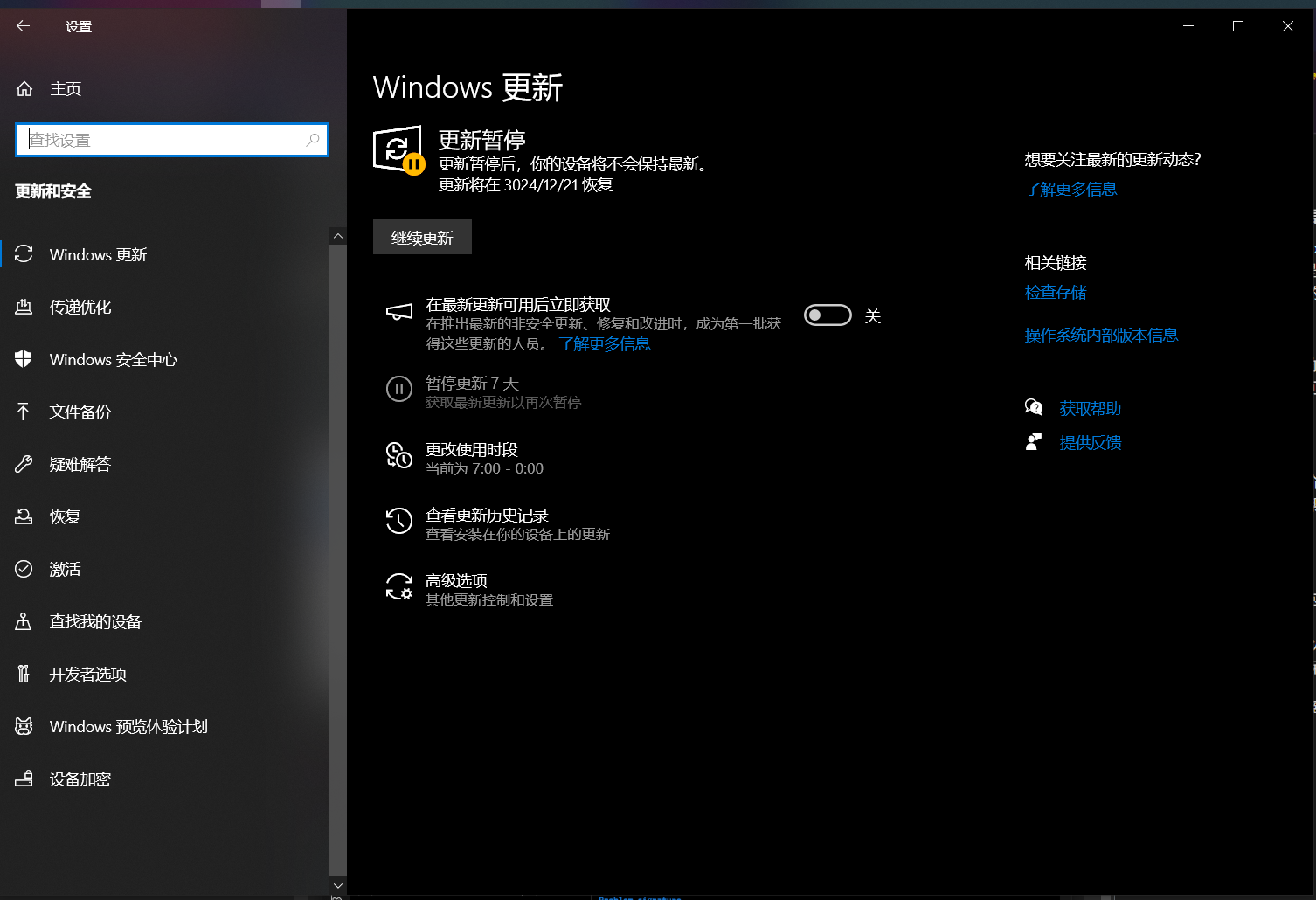Open 恢复 recovery icon

coord(24,516)
